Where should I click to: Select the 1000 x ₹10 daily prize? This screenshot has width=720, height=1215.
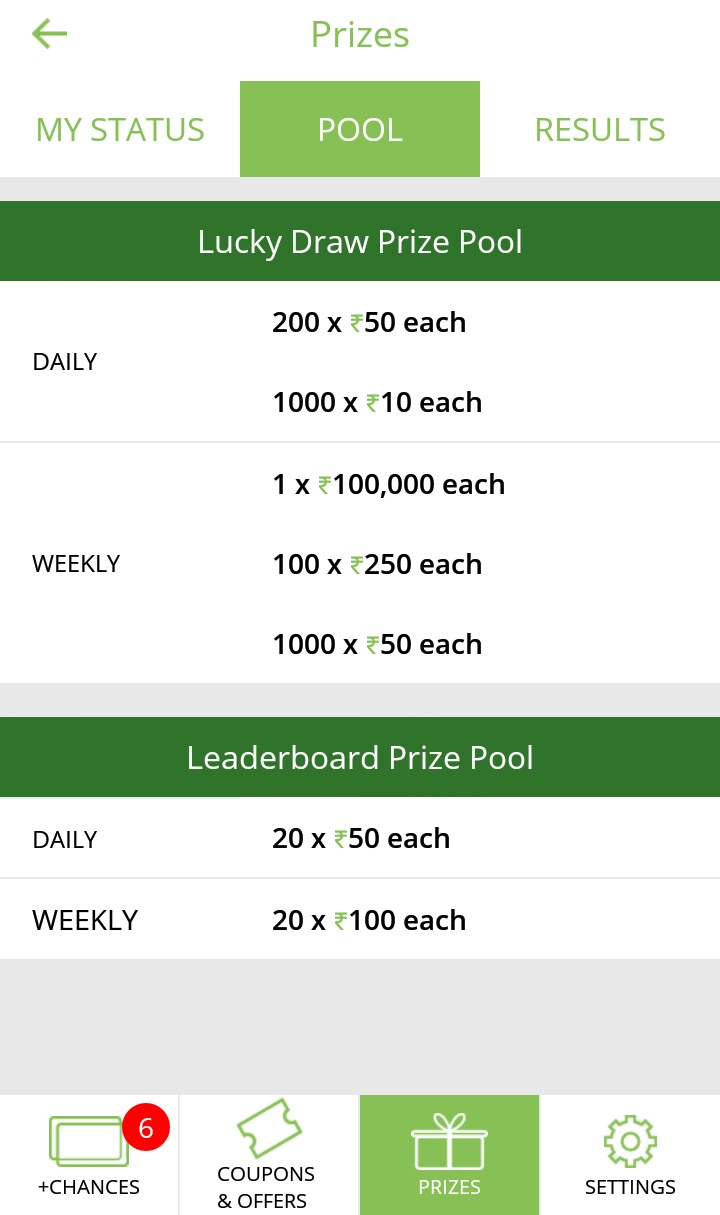click(377, 403)
